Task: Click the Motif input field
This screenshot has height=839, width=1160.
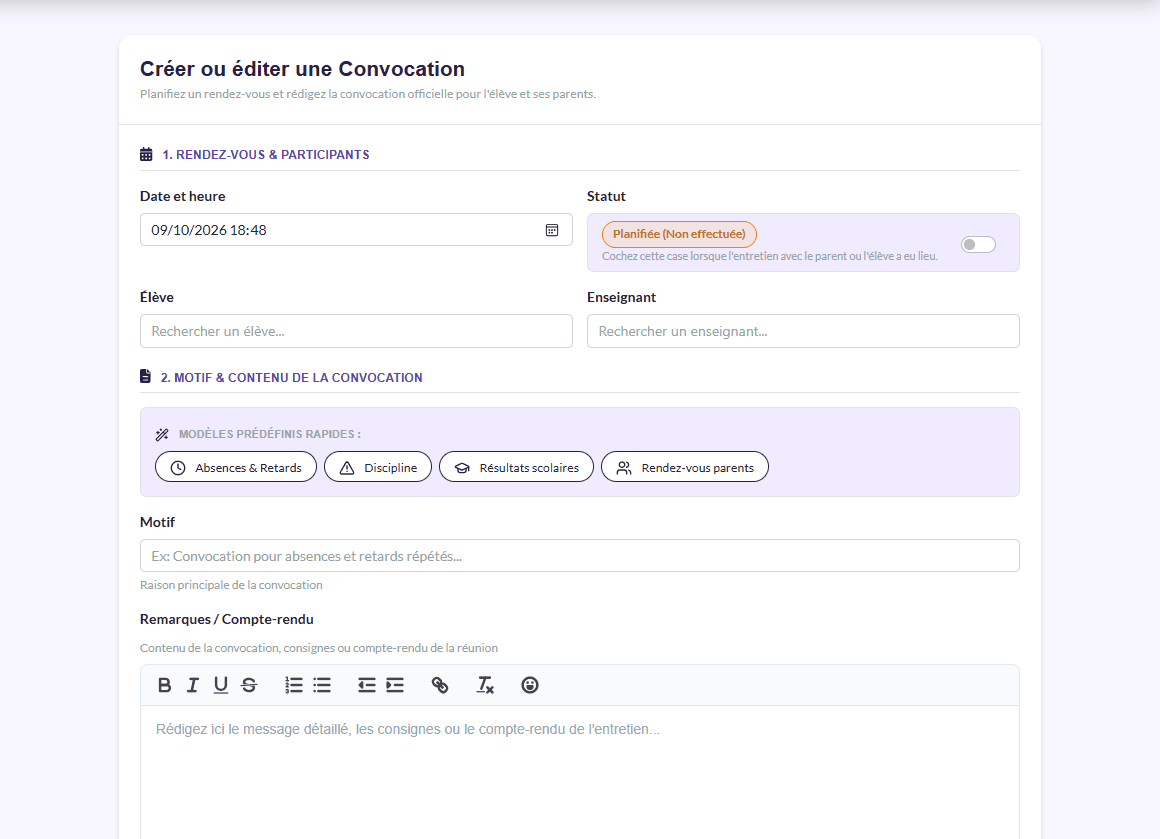Action: 580,556
